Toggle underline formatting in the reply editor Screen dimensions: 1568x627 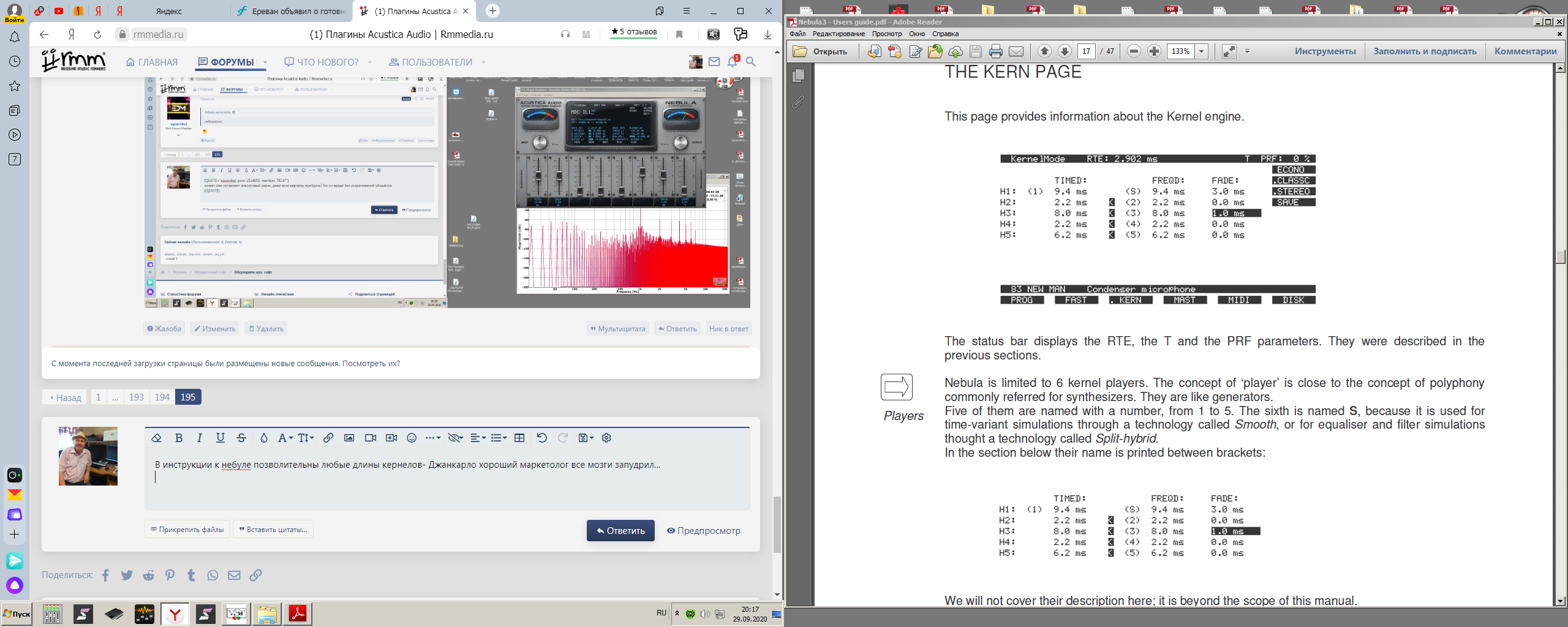click(x=221, y=438)
